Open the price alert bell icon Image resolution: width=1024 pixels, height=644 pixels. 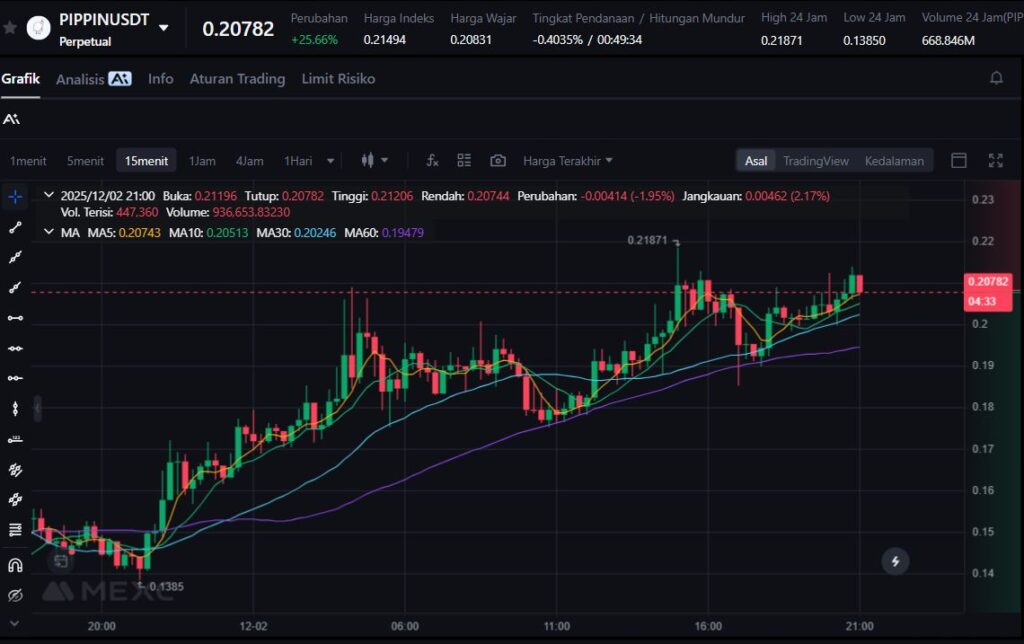[996, 78]
